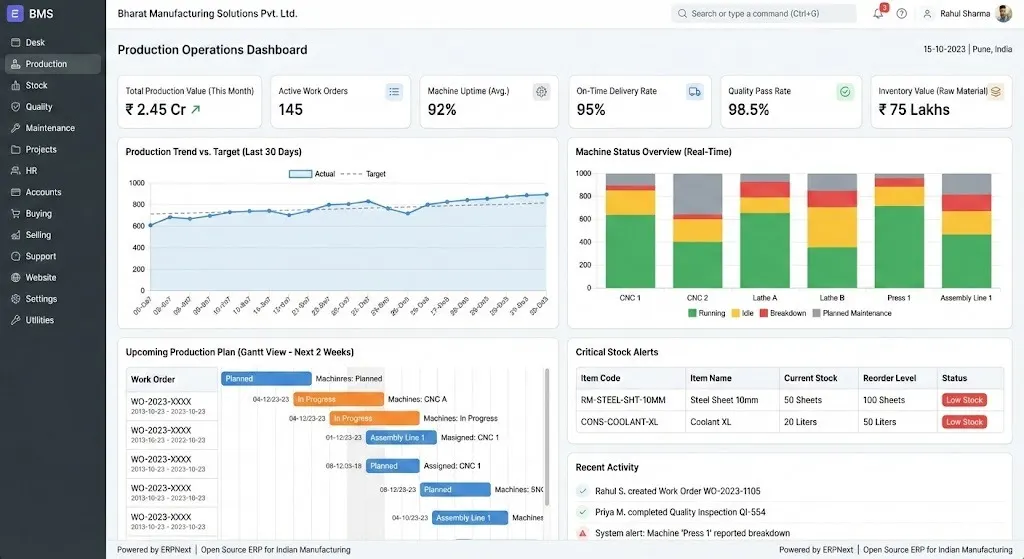Click Rahul Sharma's avatar photo
This screenshot has width=1024, height=559.
1004,13
